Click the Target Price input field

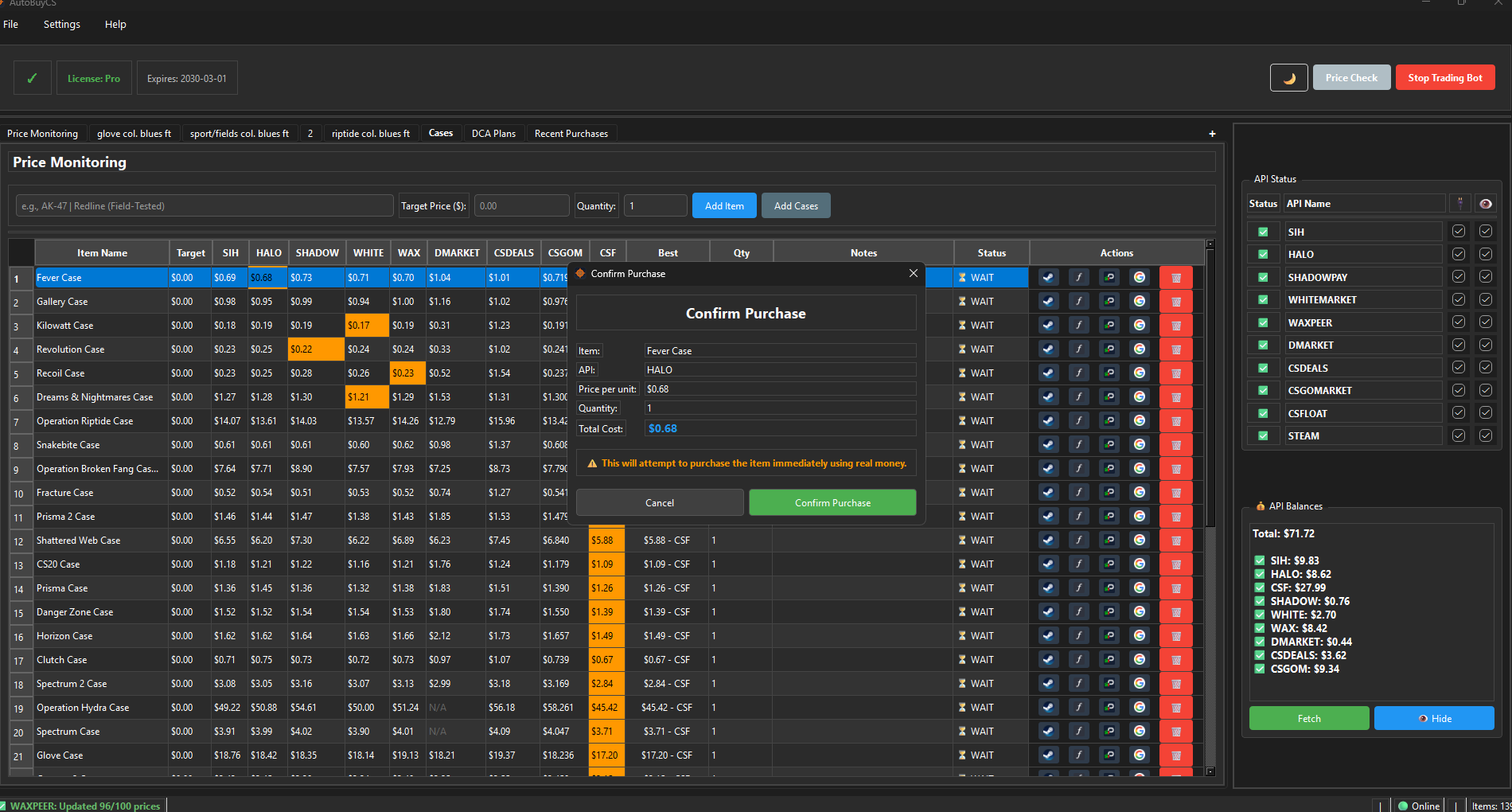click(521, 205)
